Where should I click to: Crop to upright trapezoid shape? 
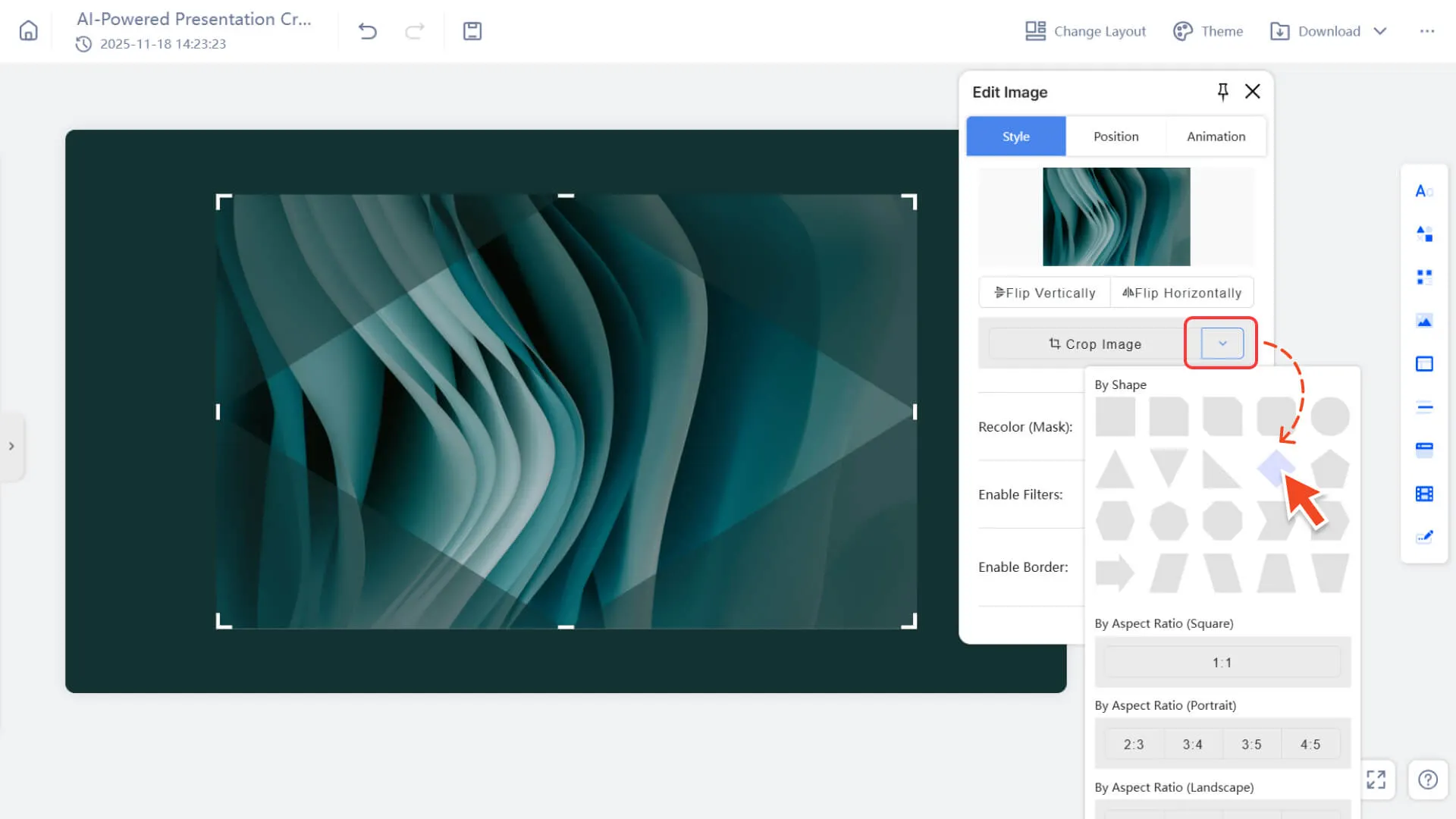point(1276,573)
